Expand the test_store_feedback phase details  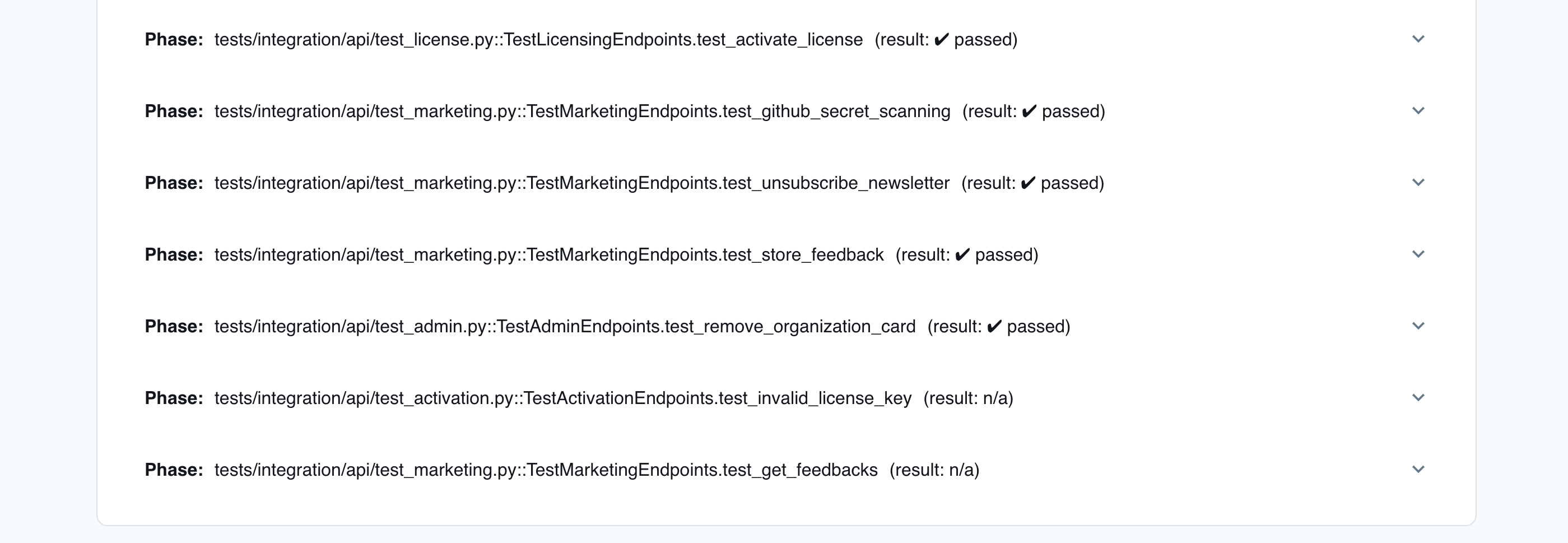click(x=1420, y=254)
